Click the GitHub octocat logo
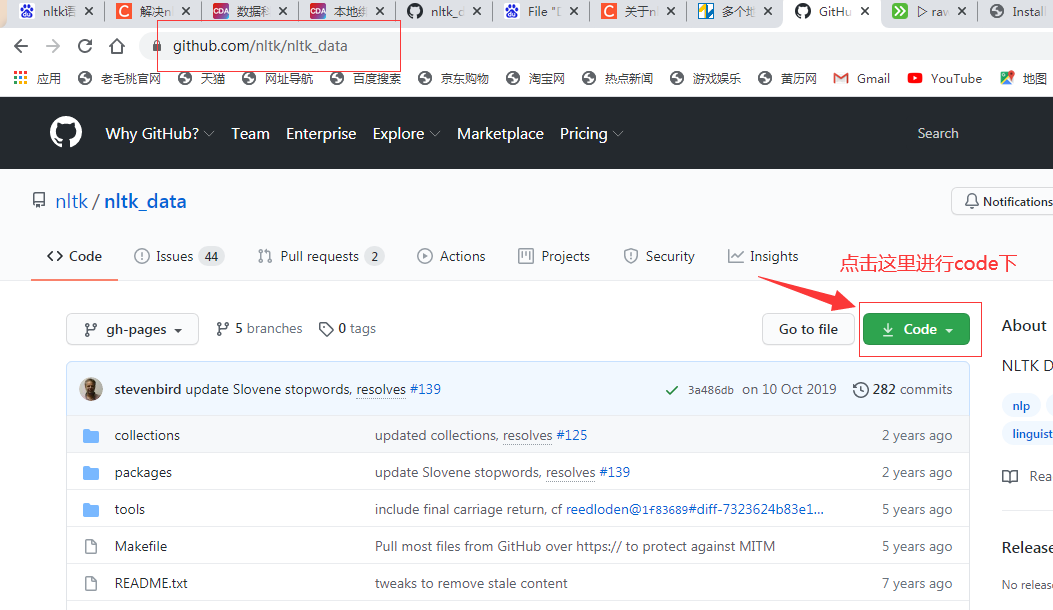 66,132
